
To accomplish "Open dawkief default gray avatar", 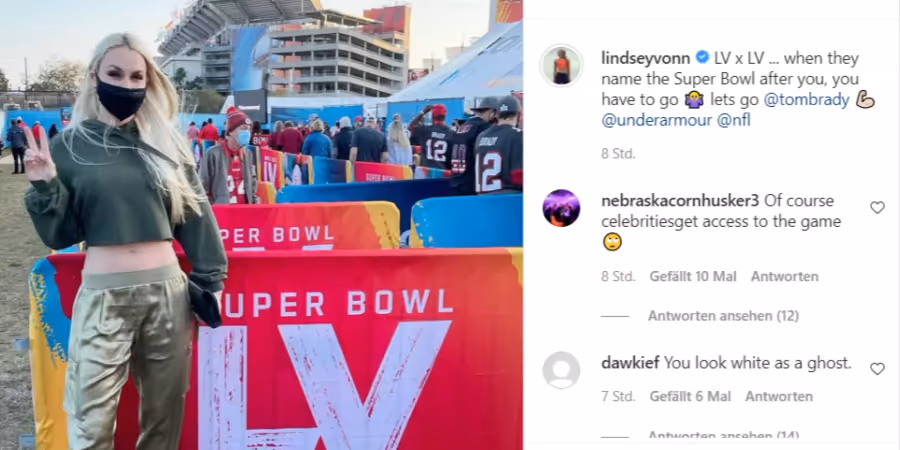I will click(x=561, y=370).
